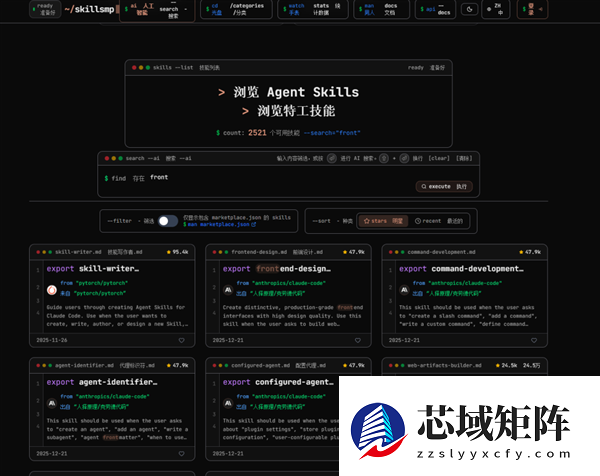
Task: Favorite skill-writer card with heart icon
Action: (x=181, y=340)
